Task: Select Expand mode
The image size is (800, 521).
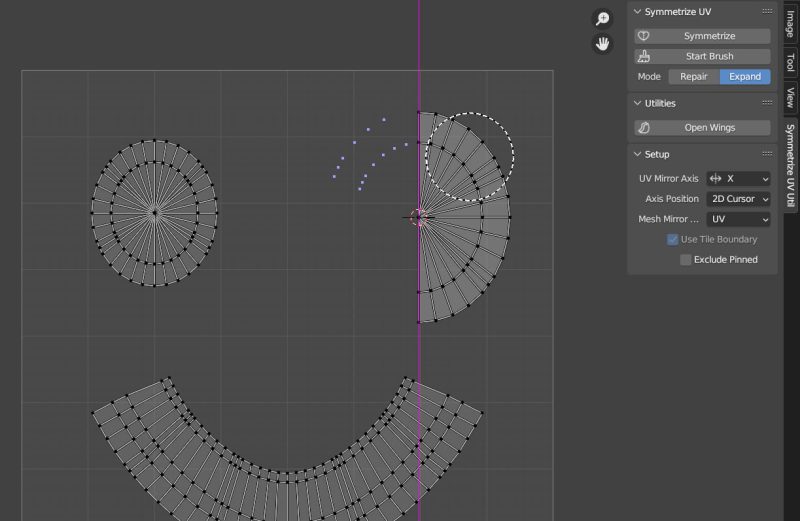Action: pyautogui.click(x=745, y=76)
